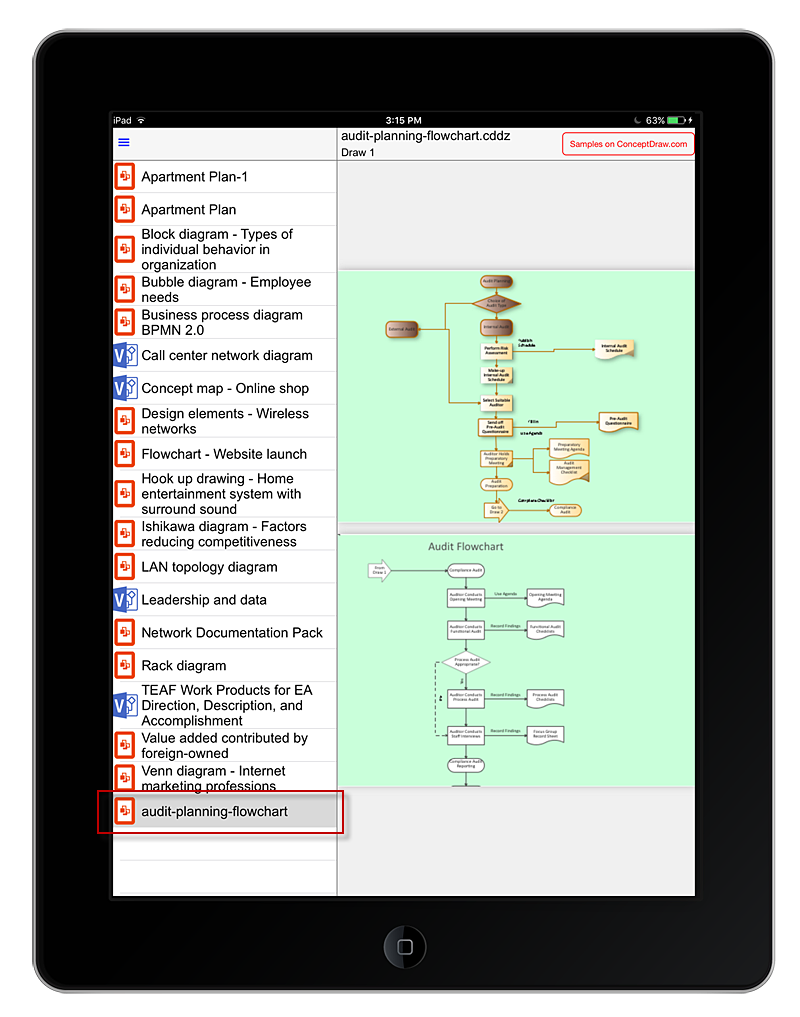The width and height of the screenshot is (800, 1017).
Task: Click the Visio icon for TEAF Work Products
Action: [x=124, y=705]
